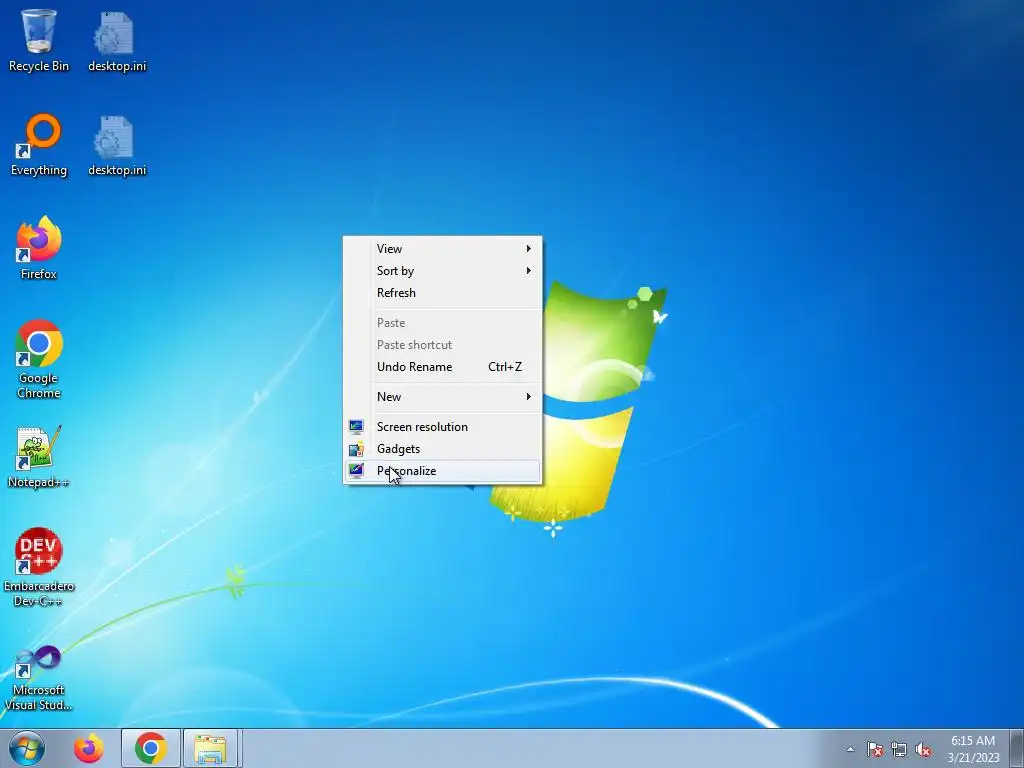The image size is (1024, 768).
Task: Select the Firefox desktop shortcut
Action: pyautogui.click(x=39, y=248)
